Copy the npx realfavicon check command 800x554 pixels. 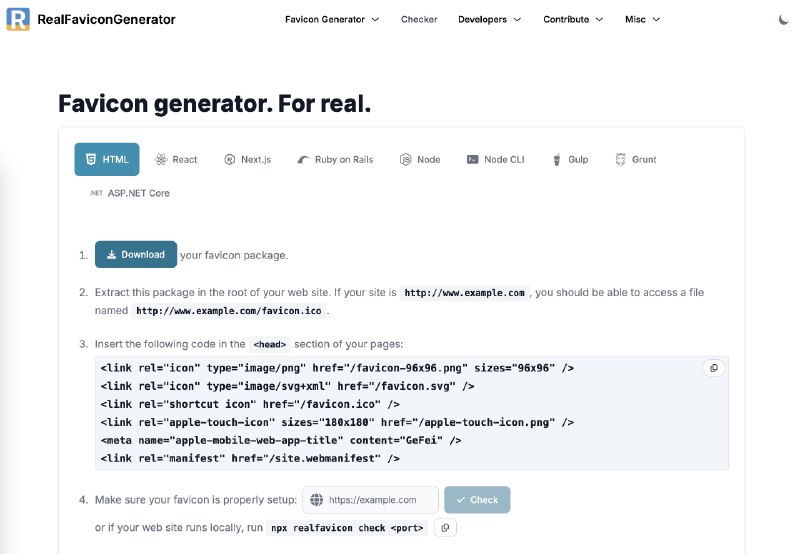[x=445, y=527]
